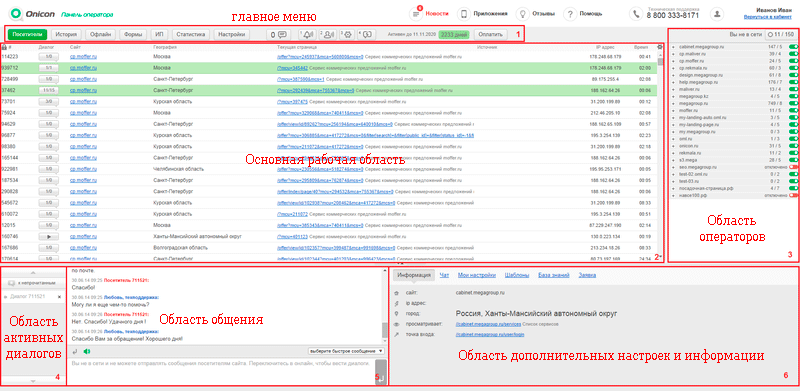Switch to the База знаний tab
The height and width of the screenshot is (391, 800).
(x=554, y=275)
